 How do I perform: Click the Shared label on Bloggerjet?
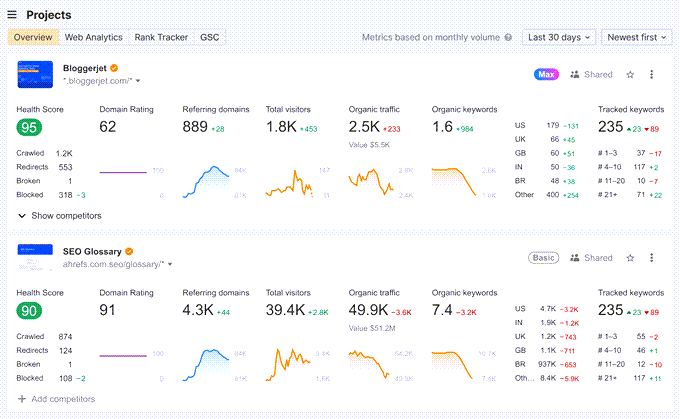point(598,75)
